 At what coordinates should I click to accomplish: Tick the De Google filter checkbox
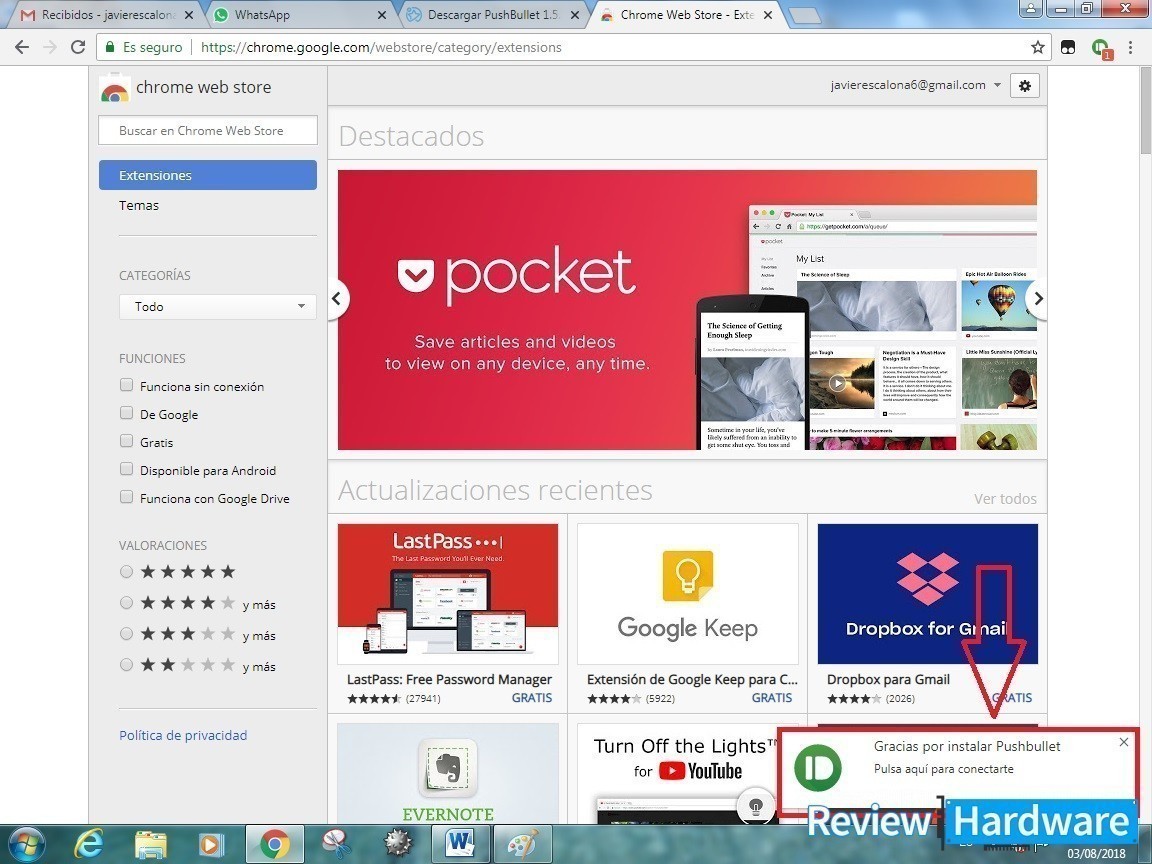126,413
